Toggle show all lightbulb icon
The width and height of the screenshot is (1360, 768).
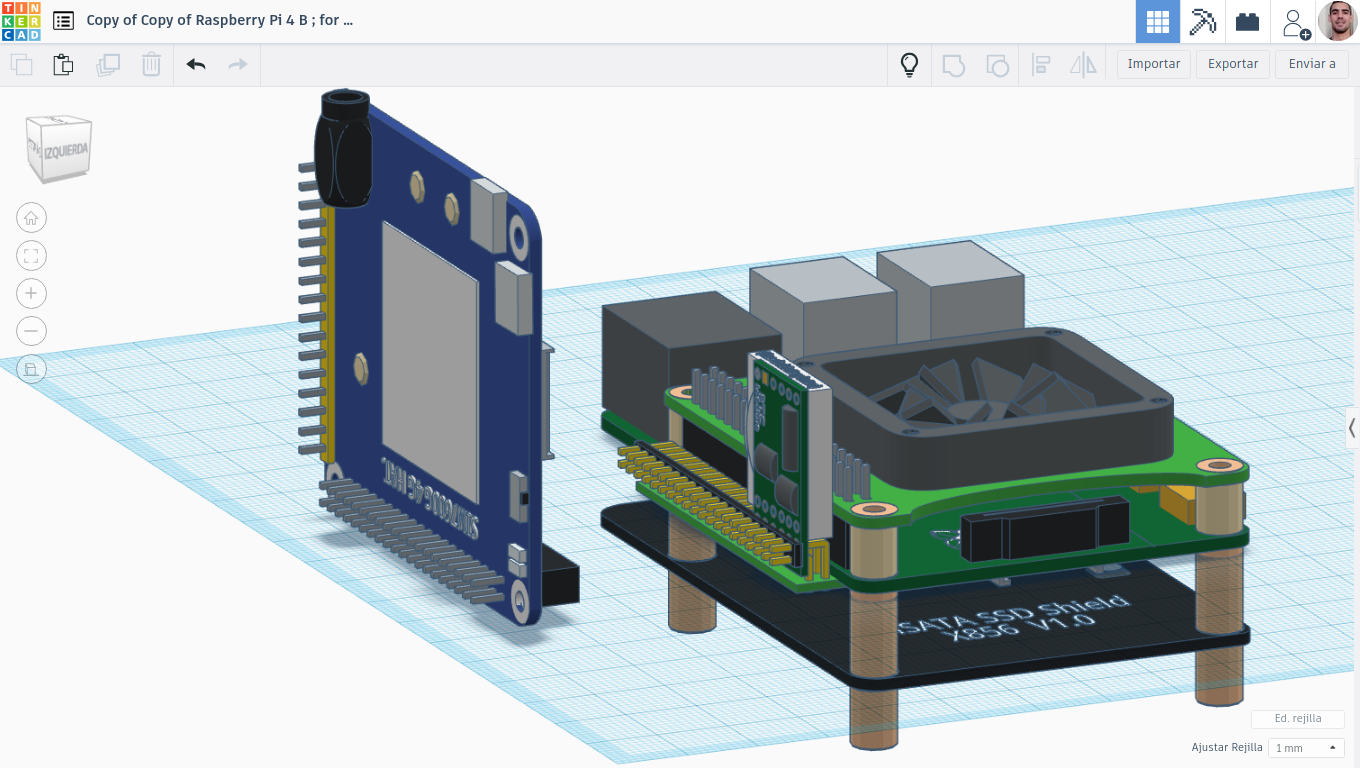coord(909,65)
